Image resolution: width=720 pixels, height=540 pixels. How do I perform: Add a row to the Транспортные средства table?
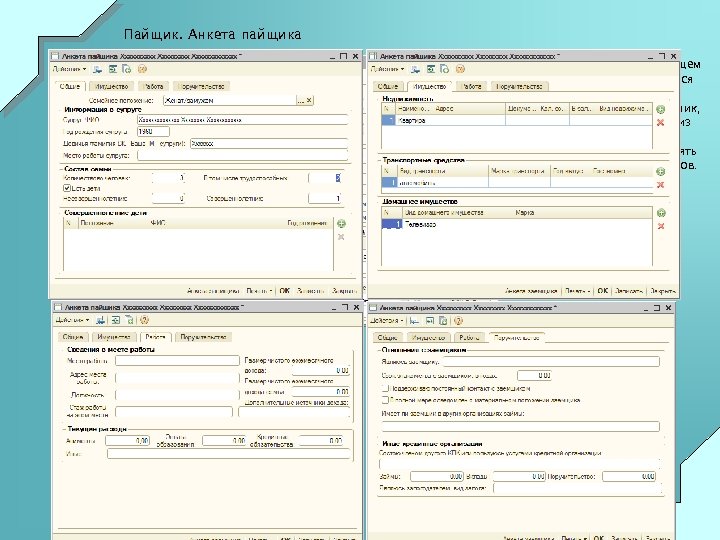[660, 171]
